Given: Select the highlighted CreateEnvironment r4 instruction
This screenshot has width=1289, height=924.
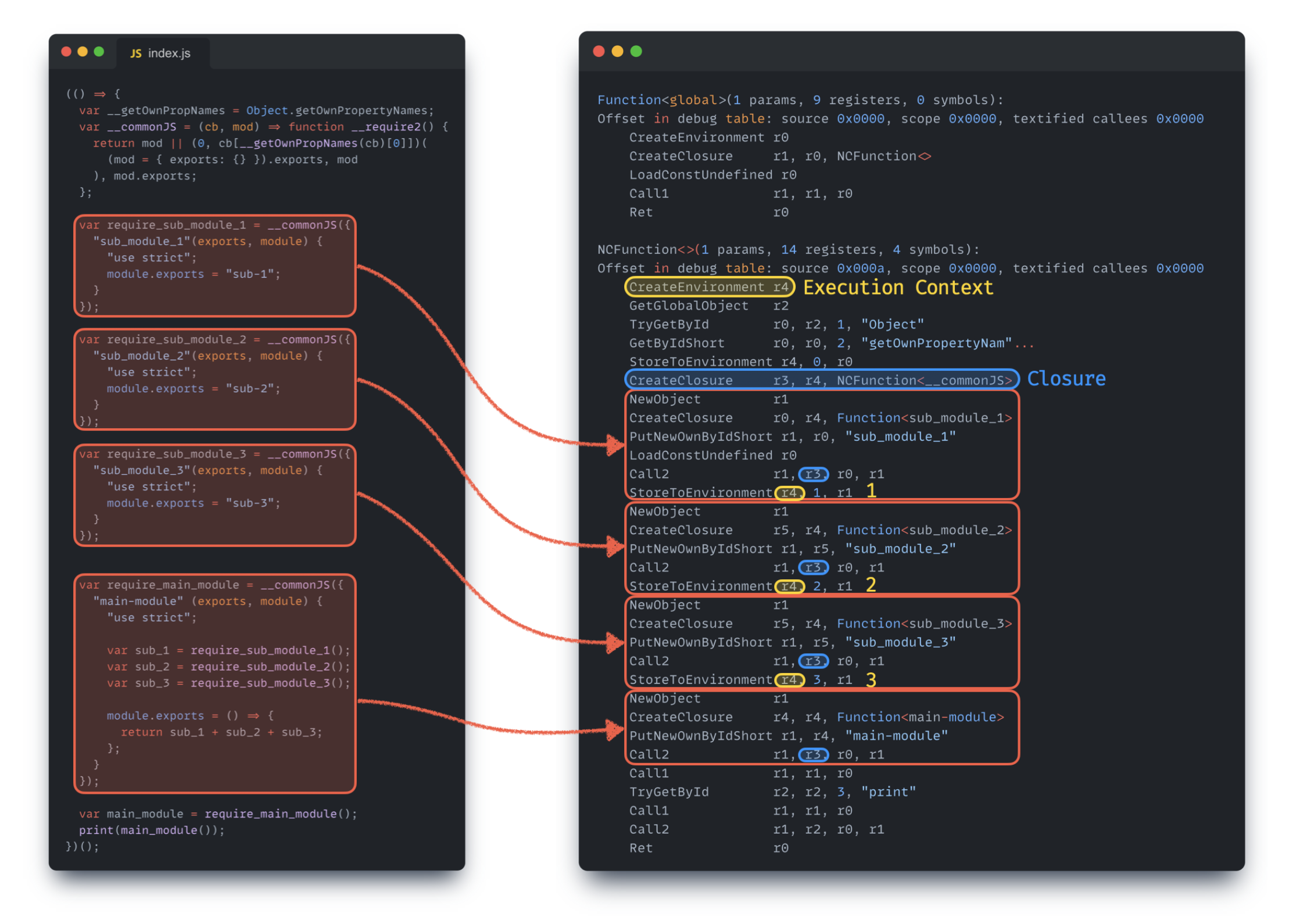Looking at the screenshot, I should [709, 286].
